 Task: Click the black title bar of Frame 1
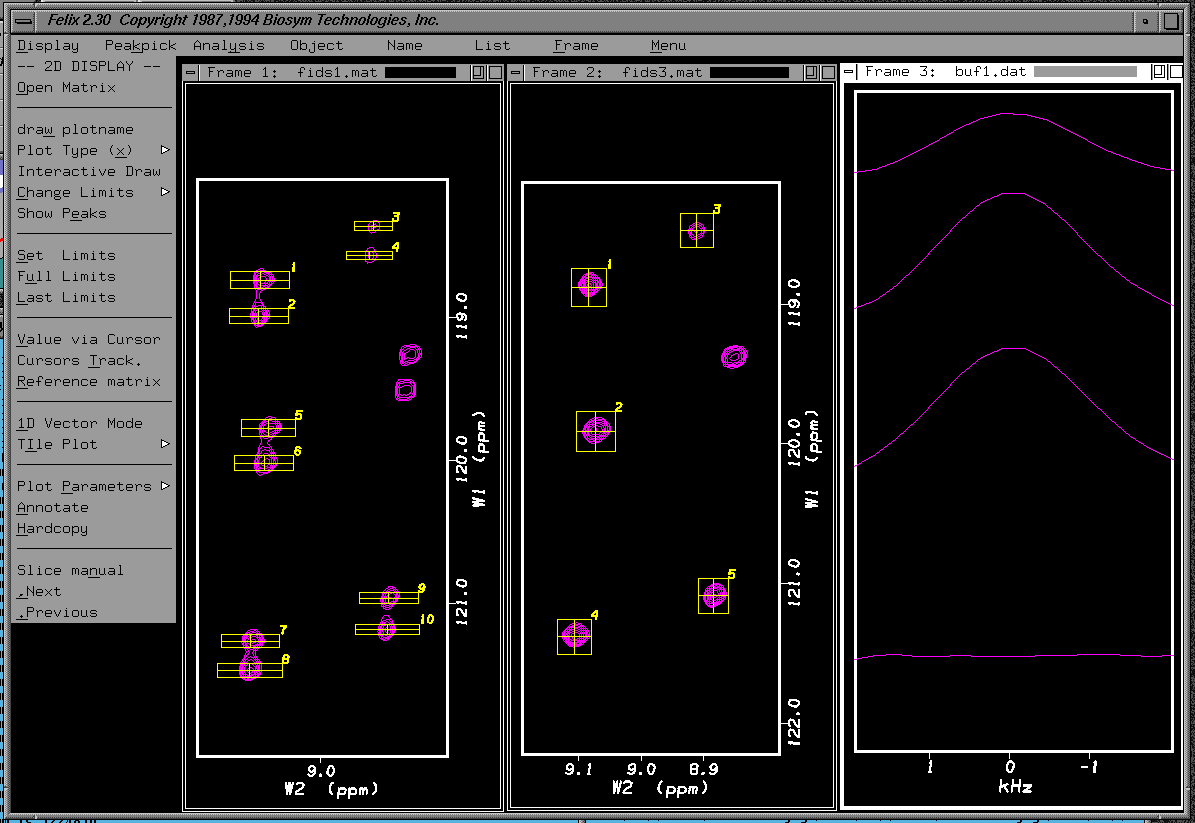pos(420,73)
